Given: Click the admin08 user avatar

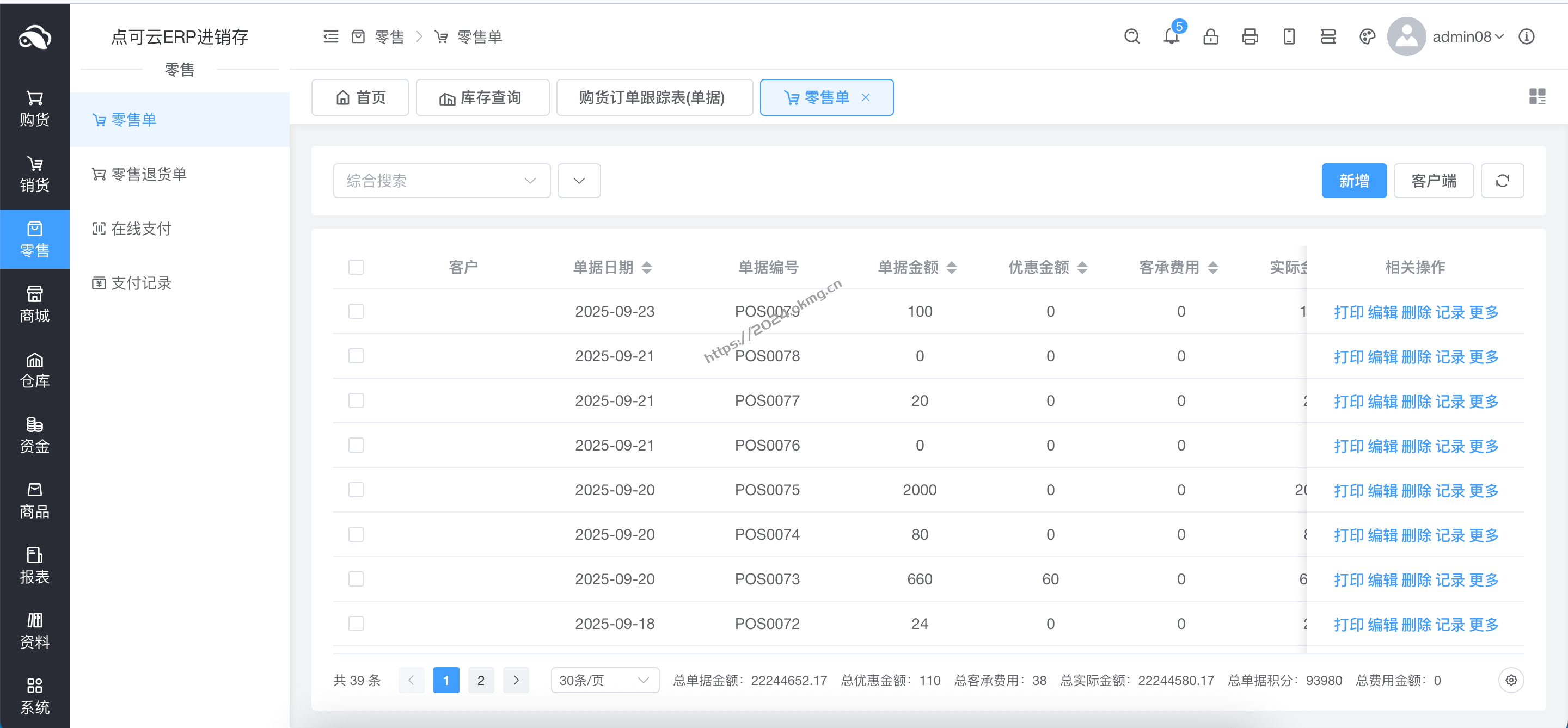Looking at the screenshot, I should click(x=1406, y=36).
